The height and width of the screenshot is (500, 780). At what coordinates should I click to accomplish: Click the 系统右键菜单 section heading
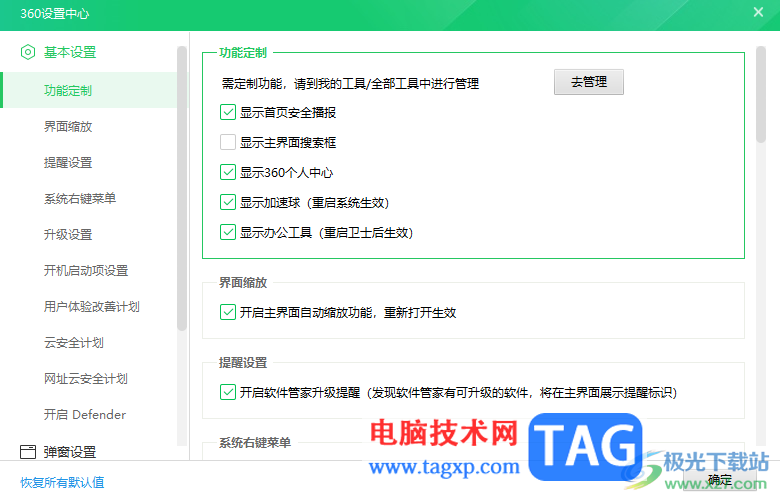(x=255, y=442)
